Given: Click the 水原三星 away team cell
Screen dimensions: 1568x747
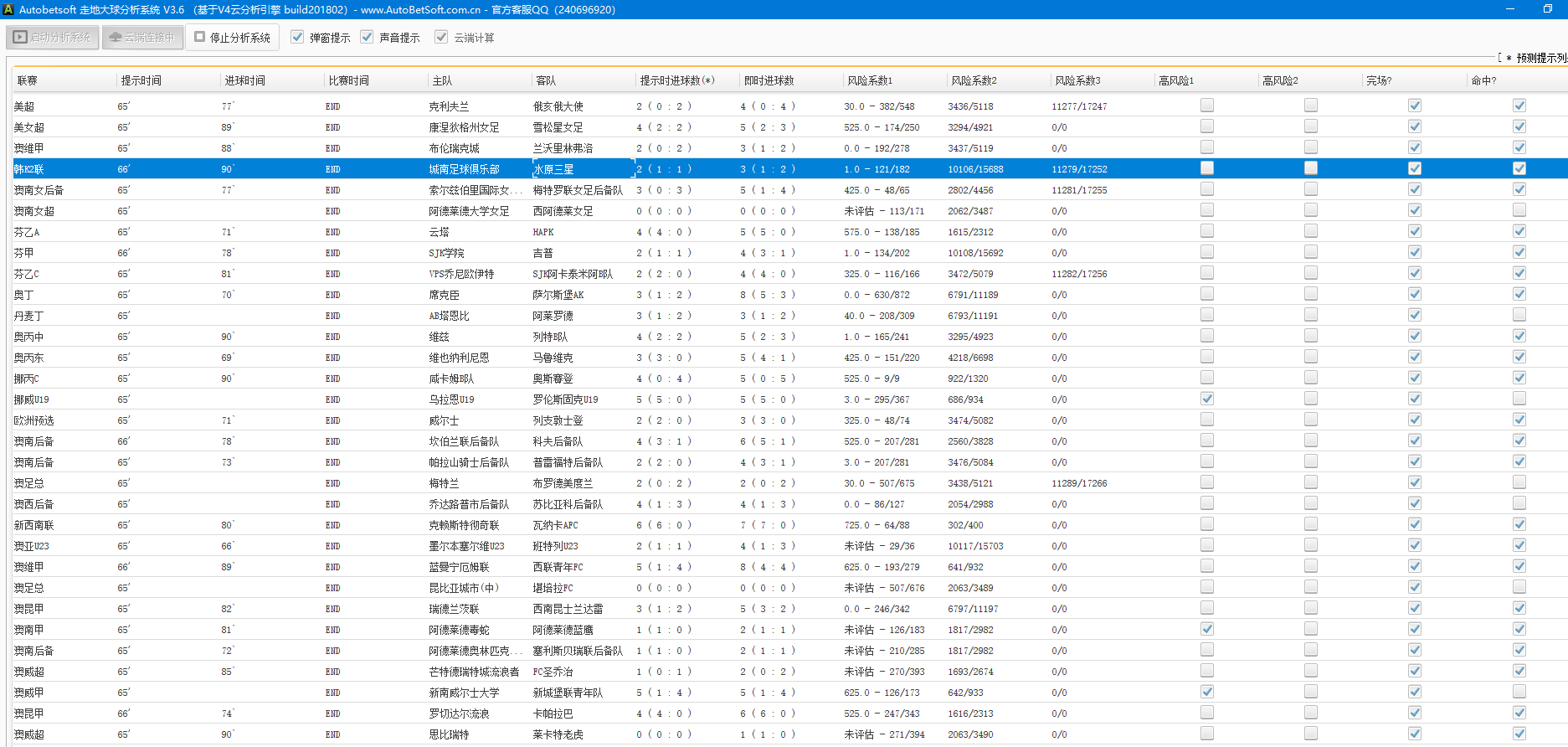Looking at the screenshot, I should tap(554, 169).
